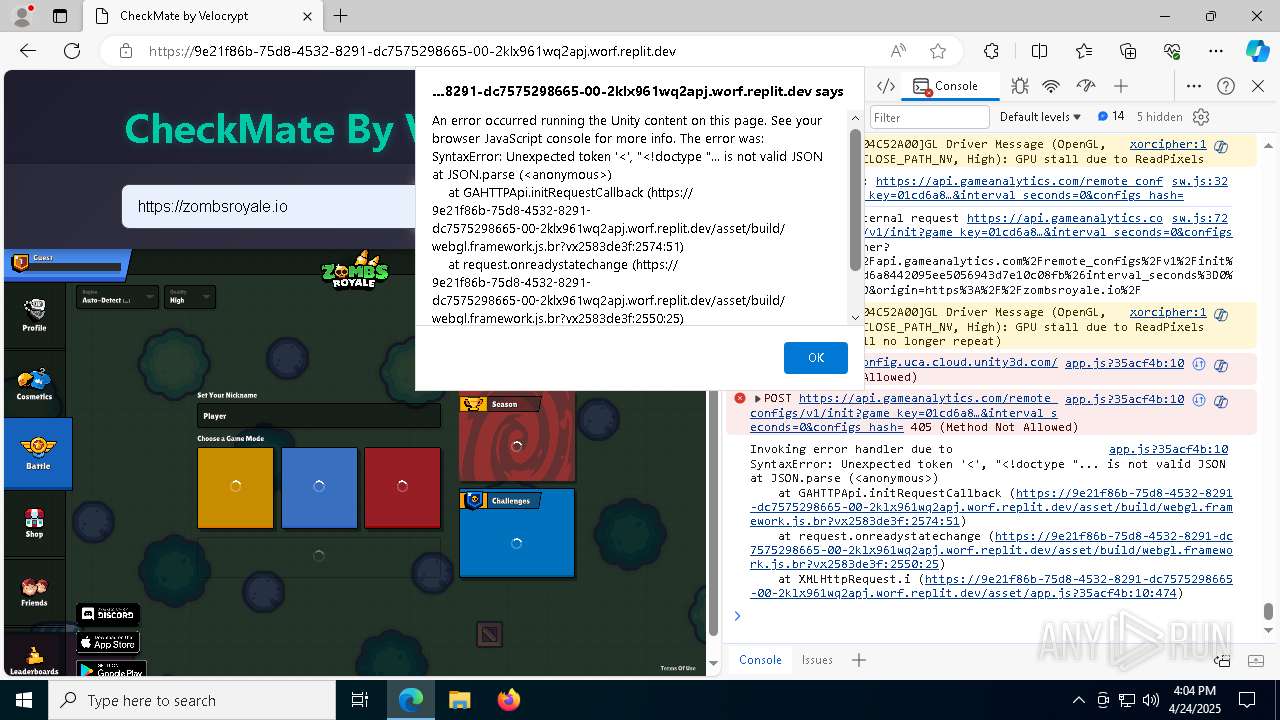View site information via the lock icon
Screen dimensions: 1280x720
(125, 51)
